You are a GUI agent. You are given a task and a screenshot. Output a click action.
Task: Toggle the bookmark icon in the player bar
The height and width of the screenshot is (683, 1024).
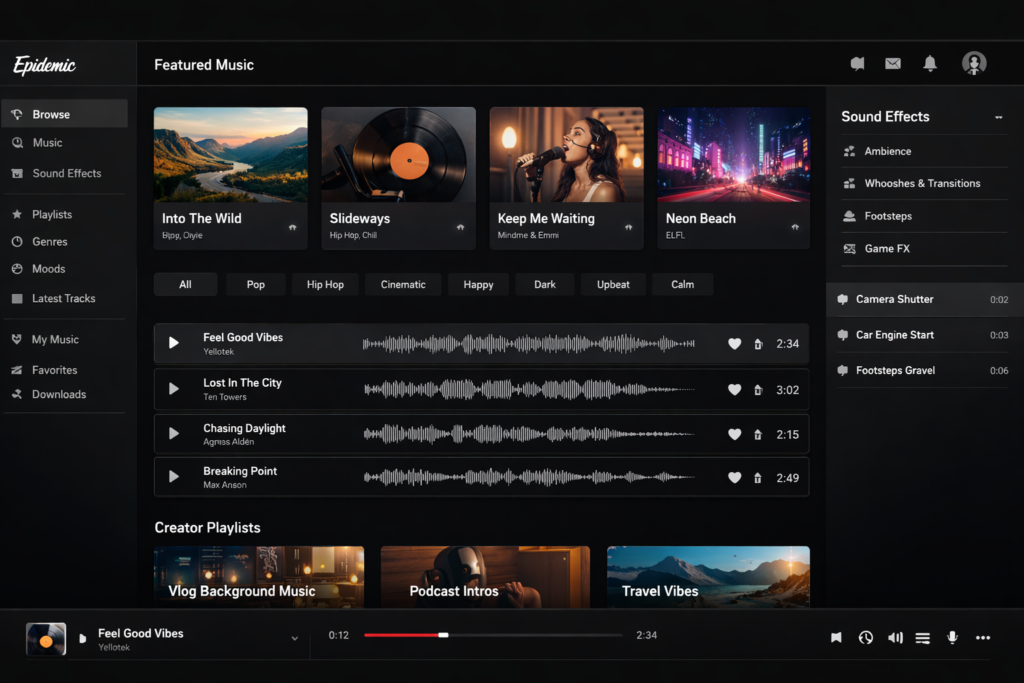(836, 637)
